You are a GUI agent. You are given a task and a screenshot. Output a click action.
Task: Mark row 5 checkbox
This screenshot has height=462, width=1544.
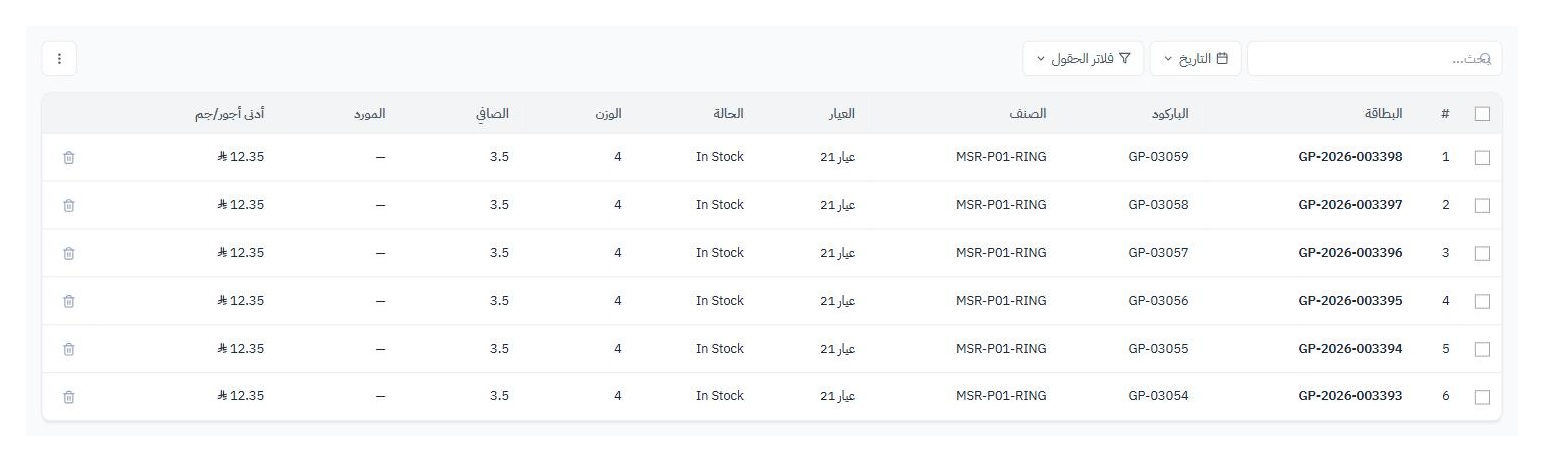pyautogui.click(x=1482, y=350)
